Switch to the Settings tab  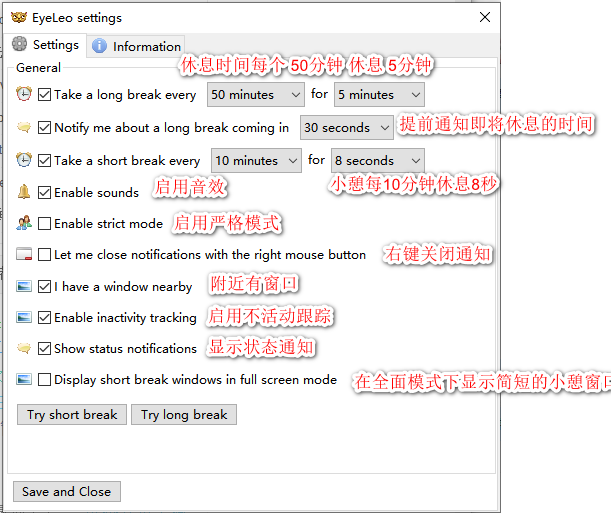[45, 44]
